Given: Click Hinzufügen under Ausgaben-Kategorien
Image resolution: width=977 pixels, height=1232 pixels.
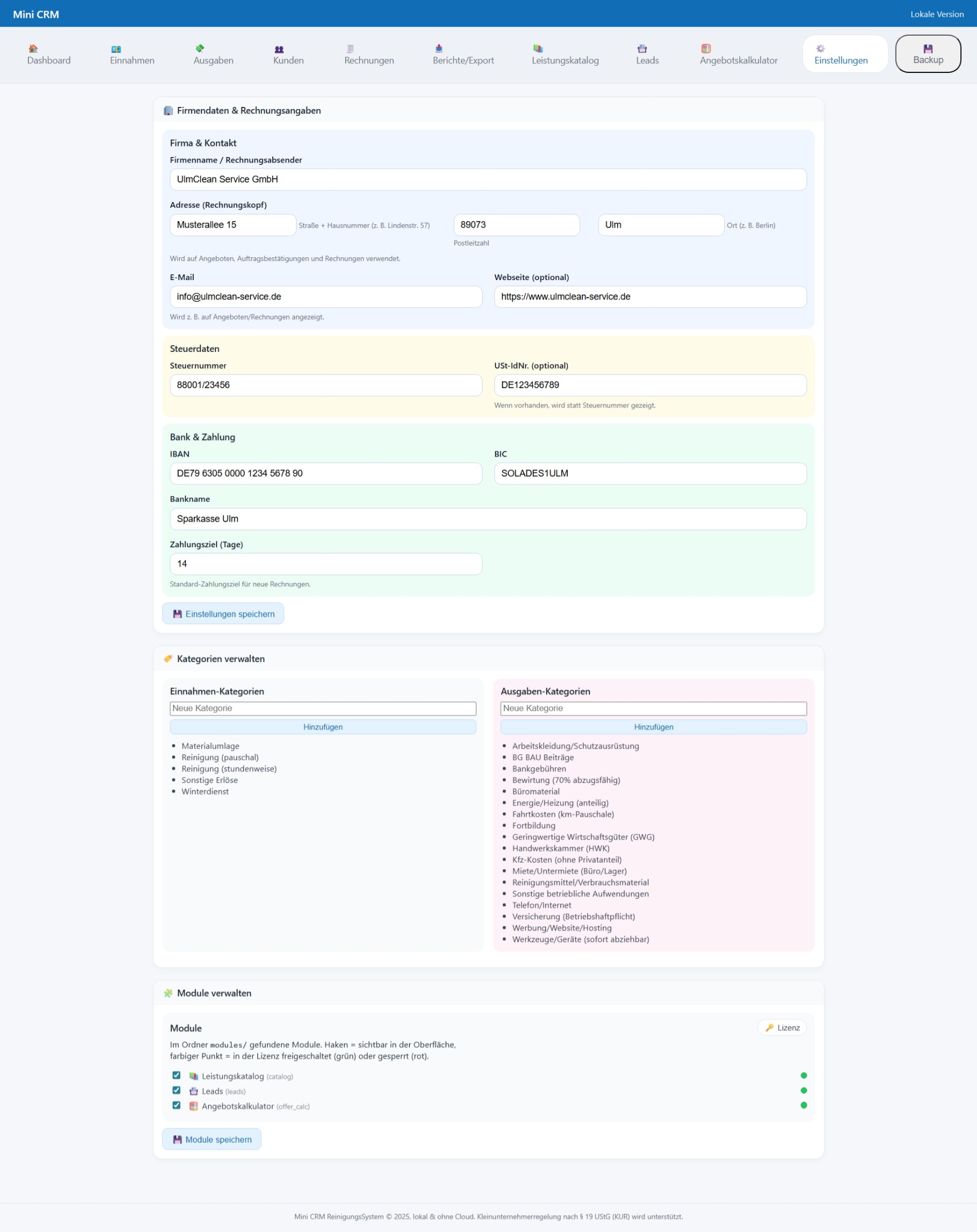Looking at the screenshot, I should pos(653,727).
